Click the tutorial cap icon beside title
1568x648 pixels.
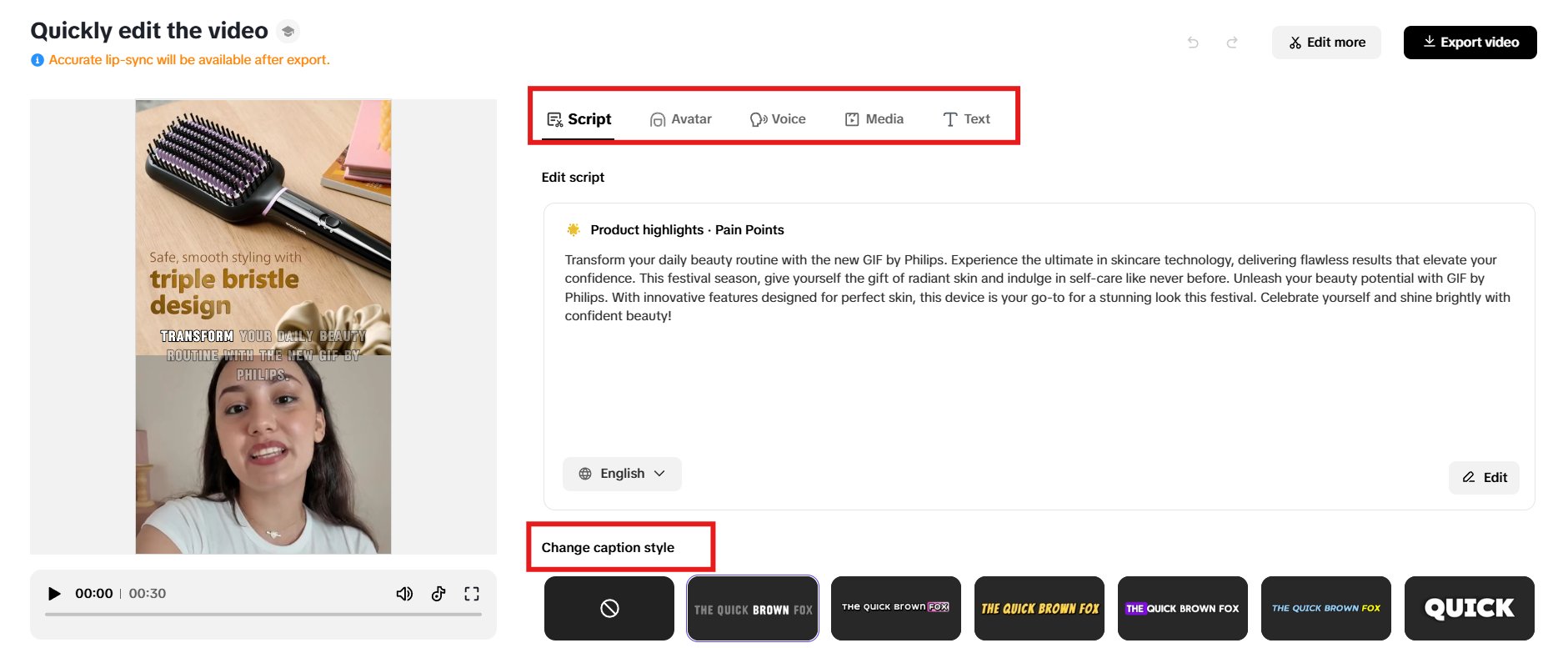288,32
